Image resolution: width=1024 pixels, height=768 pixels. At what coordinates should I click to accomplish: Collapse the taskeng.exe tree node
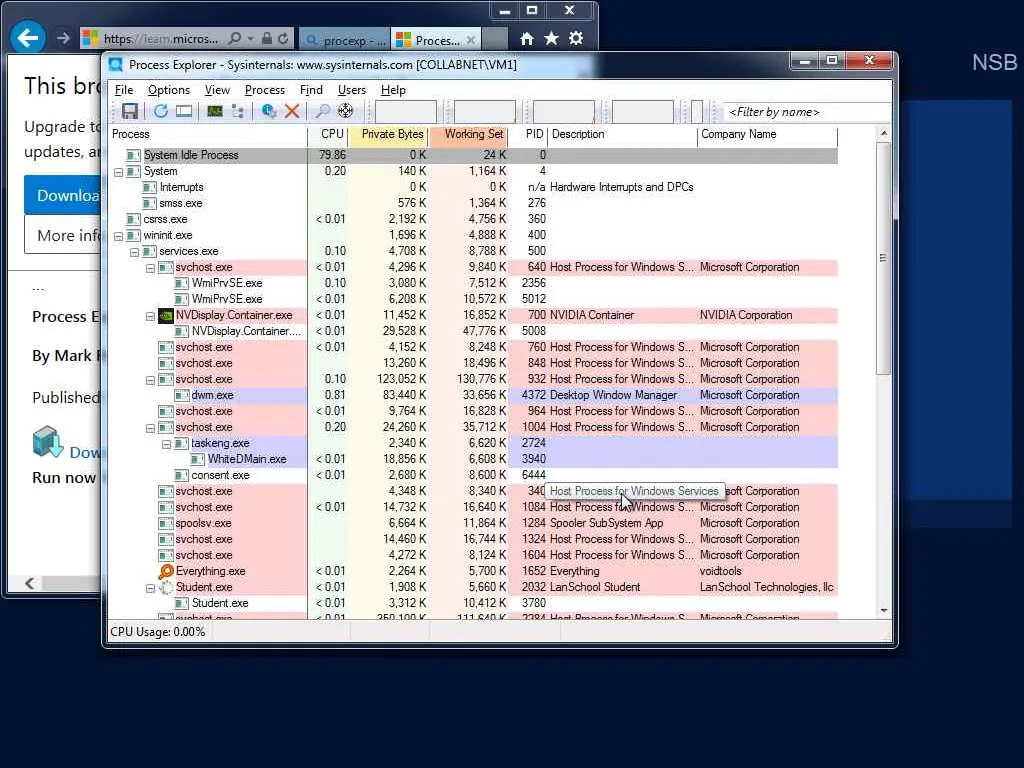pyautogui.click(x=166, y=444)
